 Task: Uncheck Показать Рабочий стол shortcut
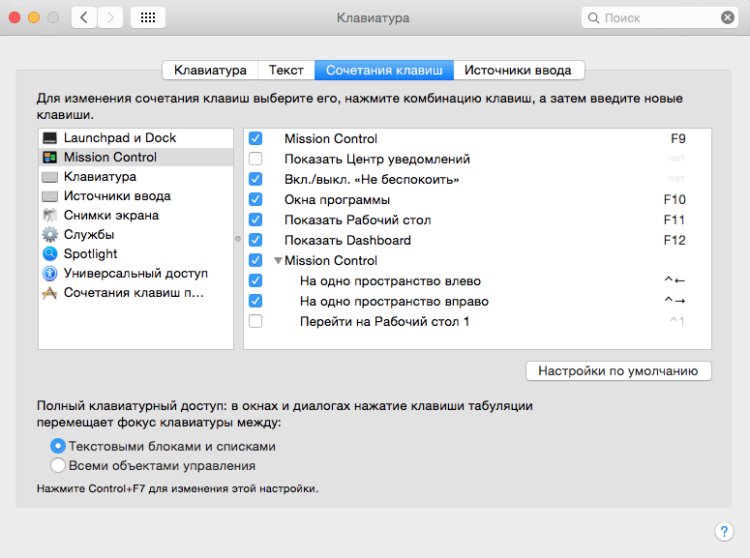(x=255, y=219)
